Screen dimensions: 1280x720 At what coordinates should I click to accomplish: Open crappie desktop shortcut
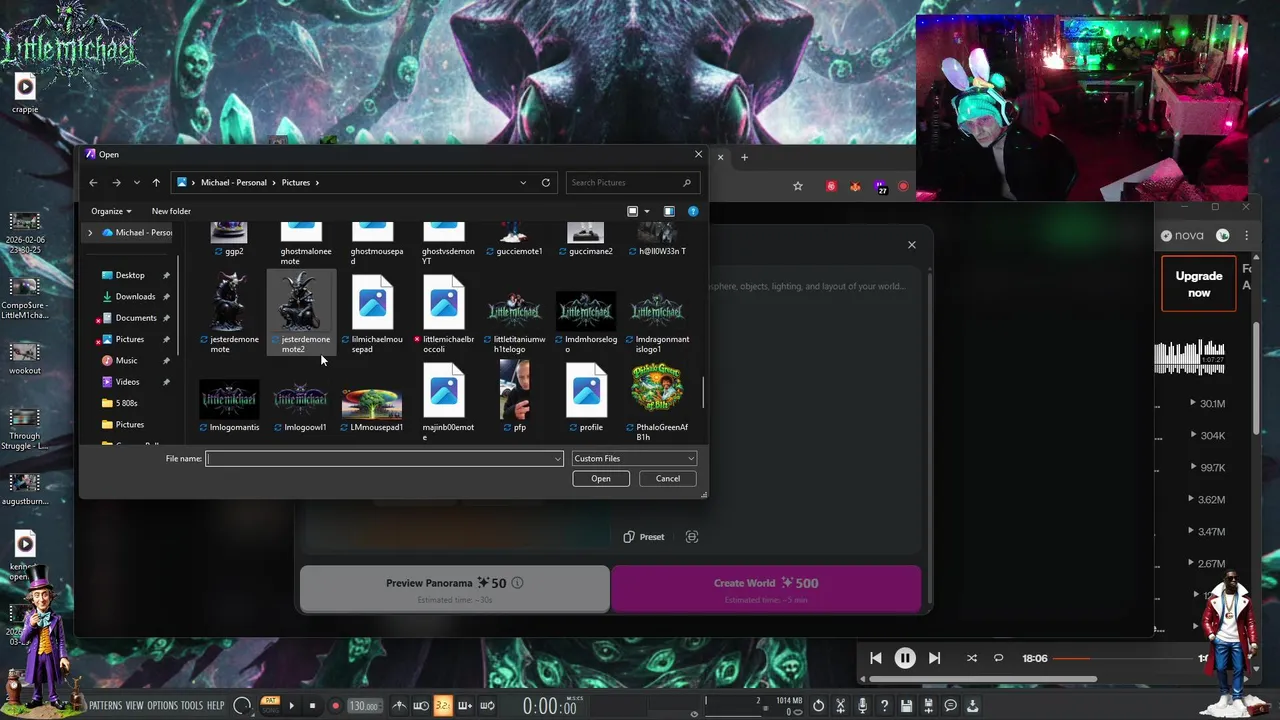pos(25,92)
